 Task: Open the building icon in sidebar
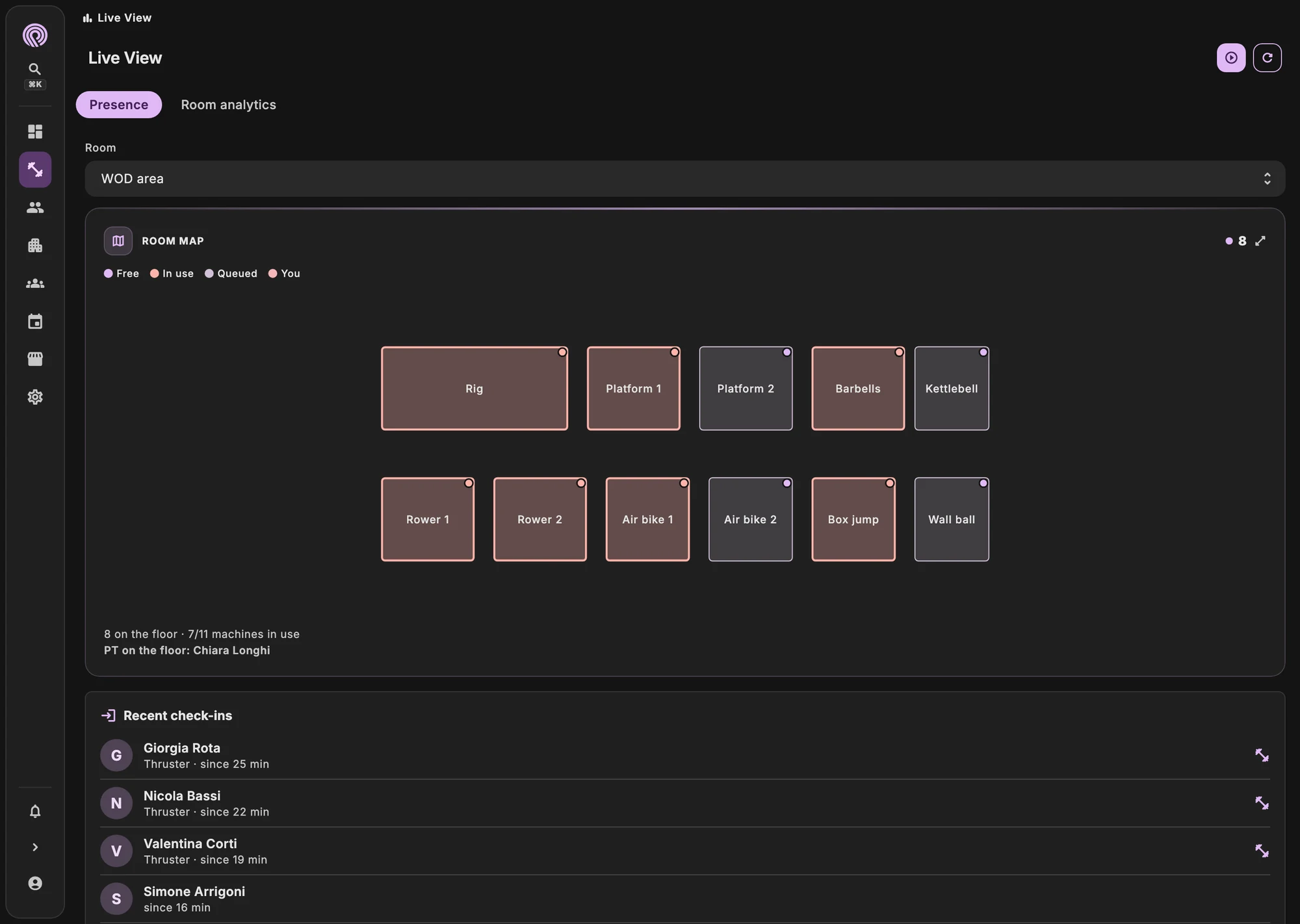point(35,246)
